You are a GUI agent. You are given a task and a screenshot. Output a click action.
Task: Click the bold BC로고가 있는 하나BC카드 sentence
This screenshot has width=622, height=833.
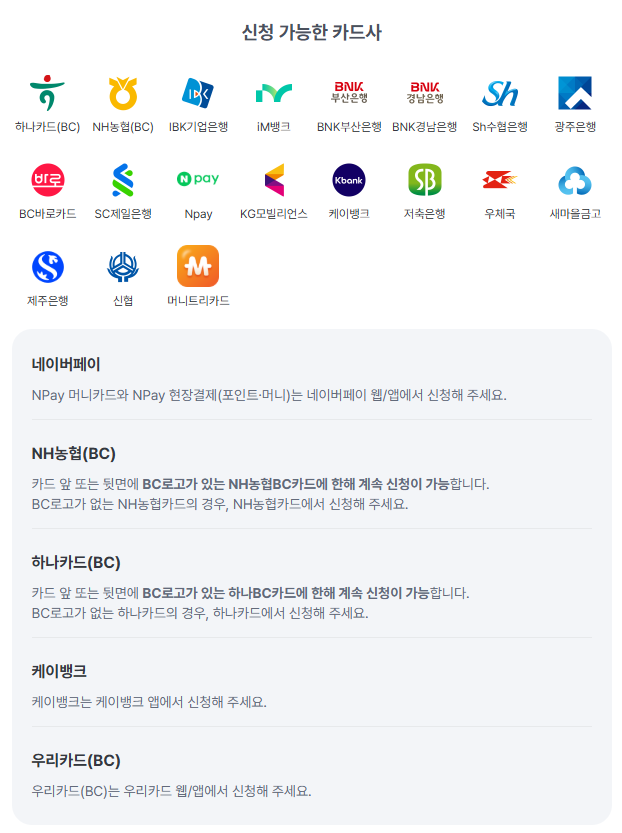click(x=286, y=593)
